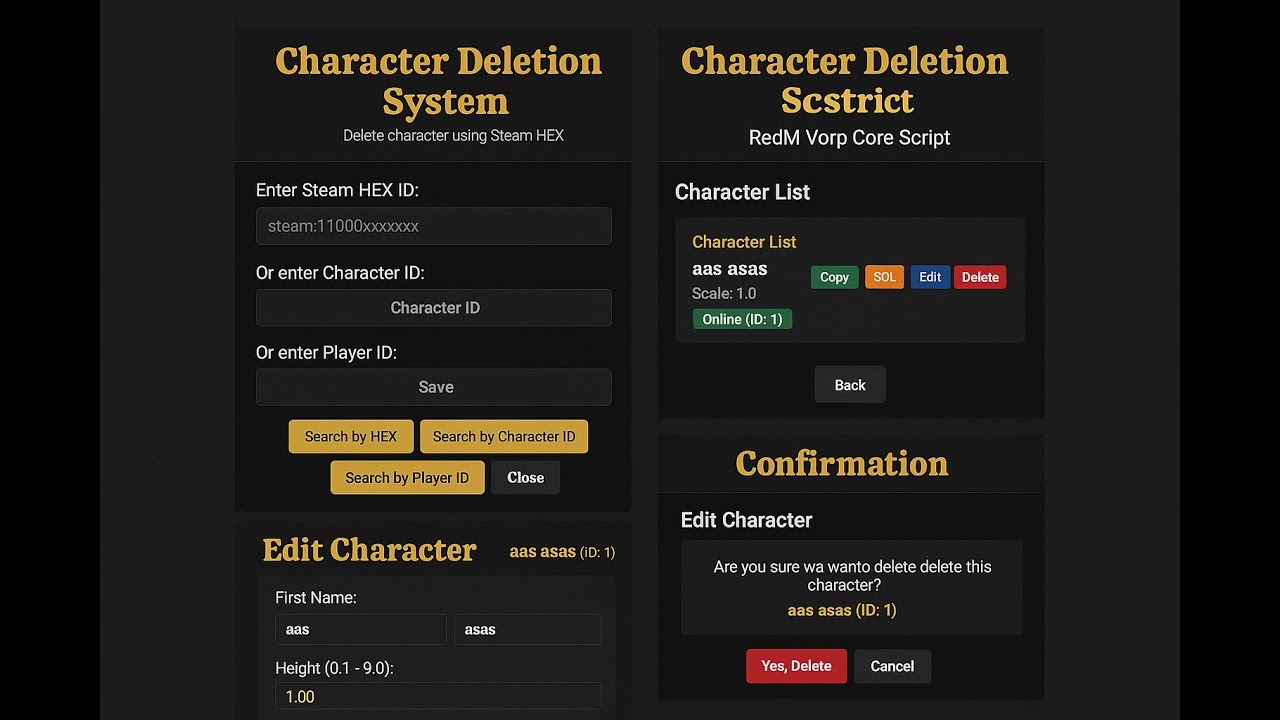Click the Delete character using Steam HEX subtitle

pos(453,135)
